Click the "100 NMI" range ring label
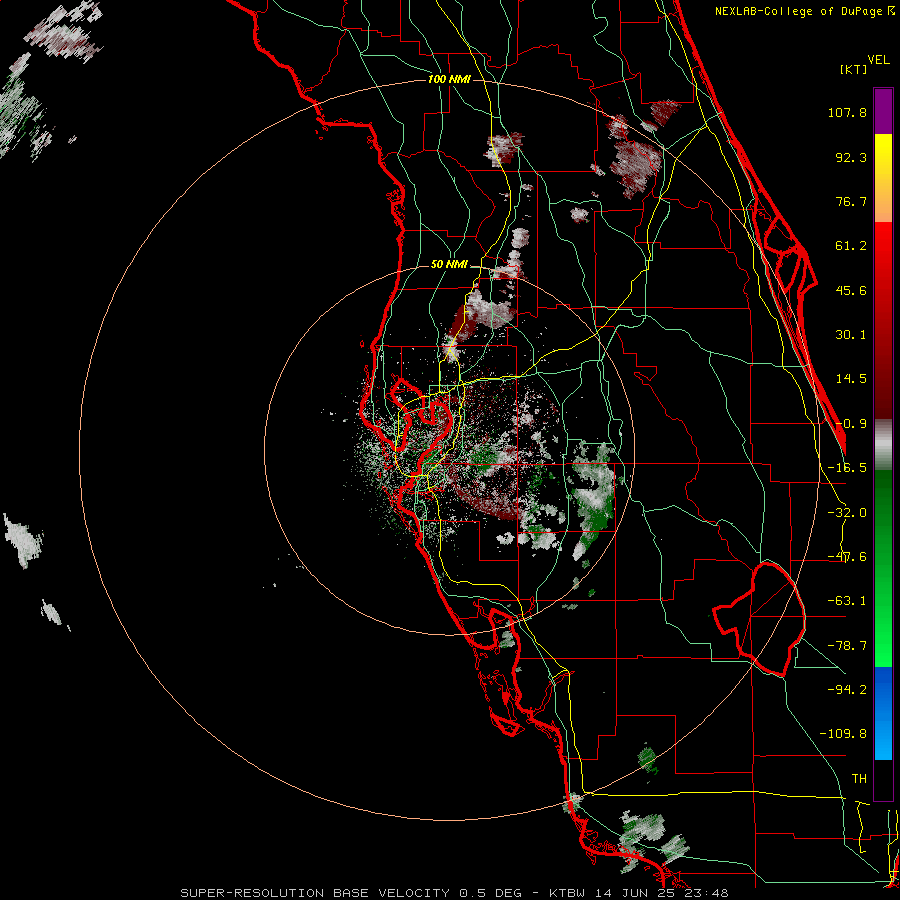The height and width of the screenshot is (900, 900). pos(449,79)
